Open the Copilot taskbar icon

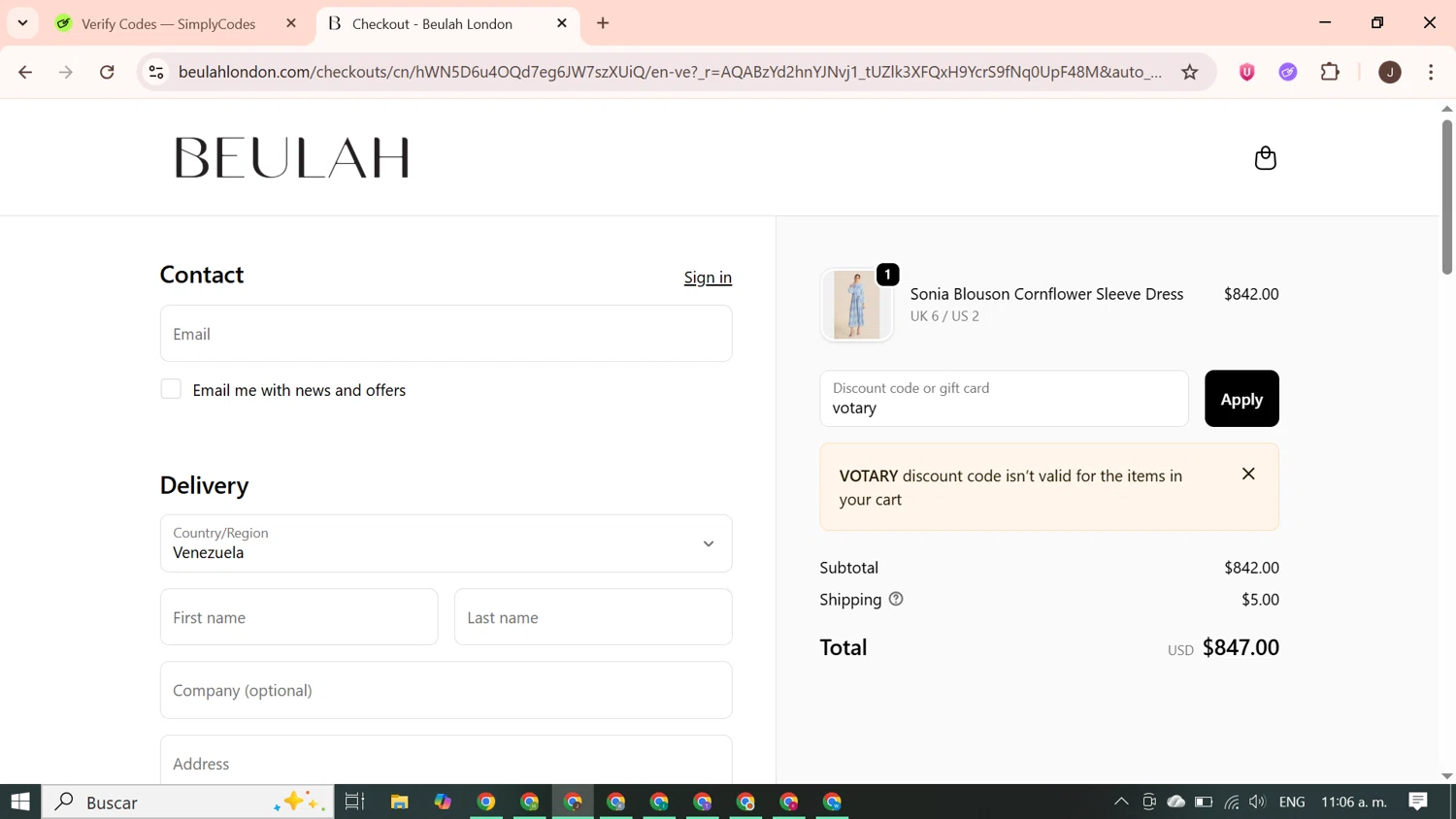(443, 802)
